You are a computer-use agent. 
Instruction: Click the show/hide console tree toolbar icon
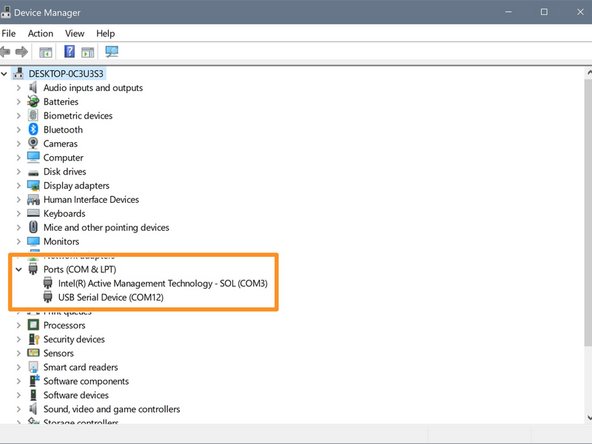pyautogui.click(x=46, y=52)
